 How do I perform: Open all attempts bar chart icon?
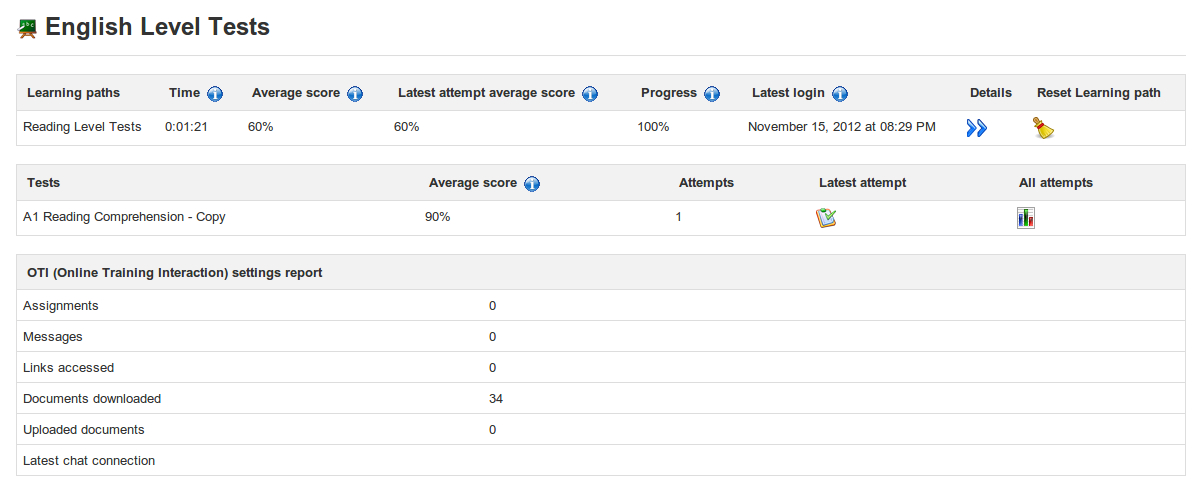(x=1026, y=218)
